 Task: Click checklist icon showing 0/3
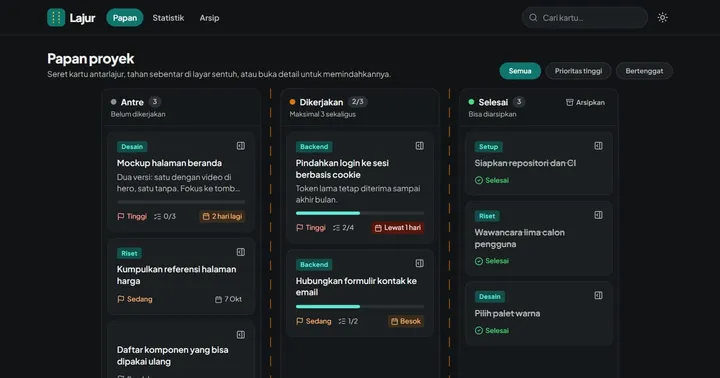[158, 216]
